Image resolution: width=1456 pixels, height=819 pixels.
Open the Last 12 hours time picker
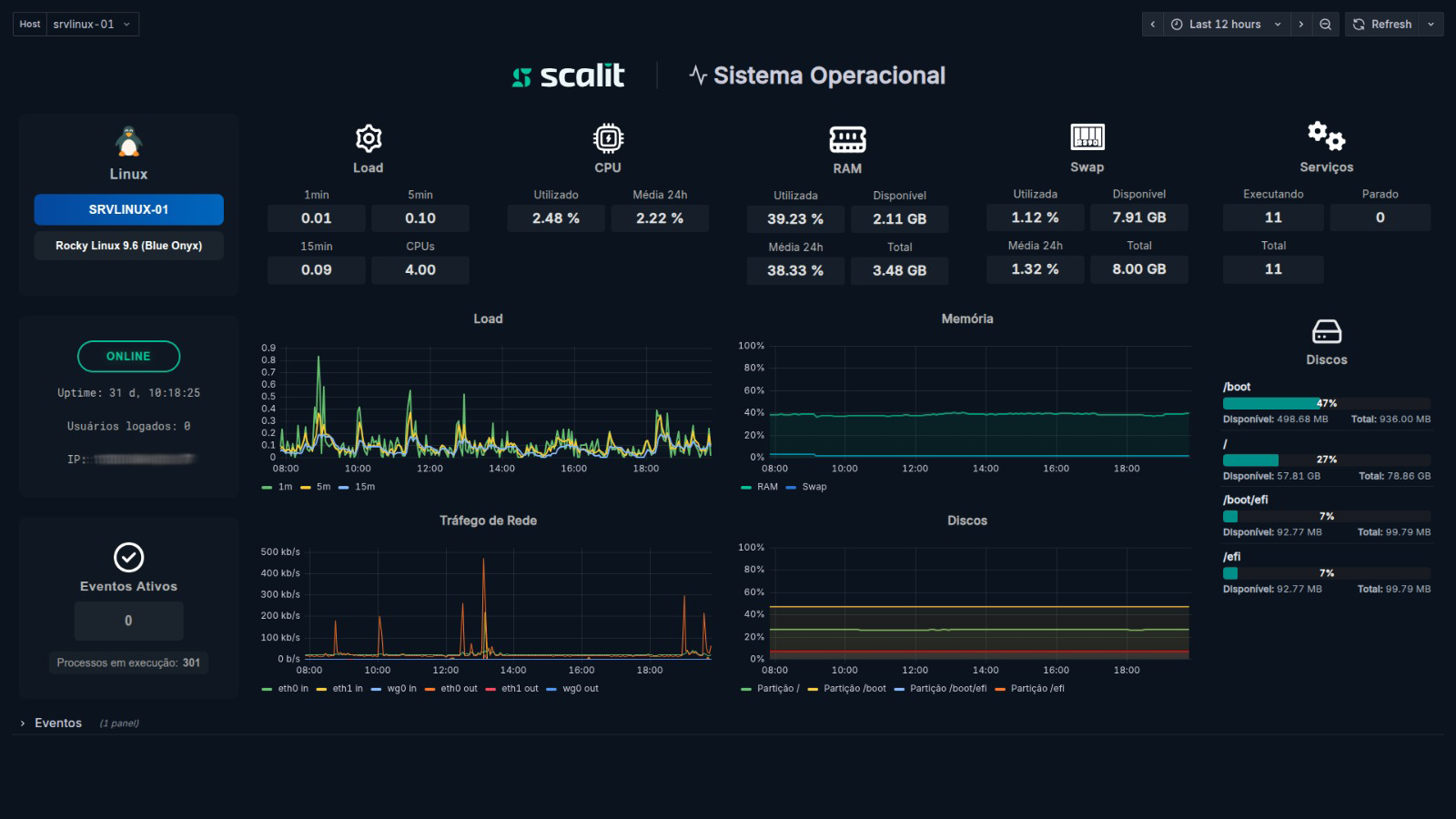[x=1226, y=25]
